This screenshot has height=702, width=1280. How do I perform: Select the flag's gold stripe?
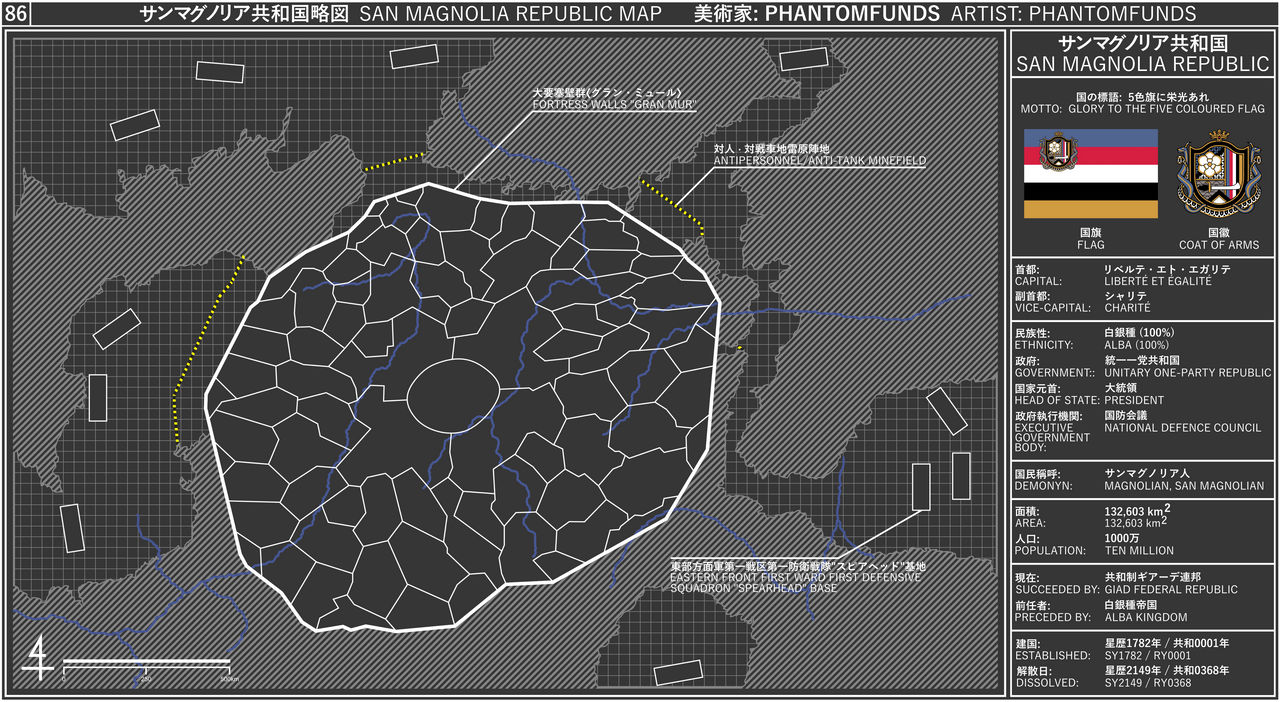pos(1091,209)
